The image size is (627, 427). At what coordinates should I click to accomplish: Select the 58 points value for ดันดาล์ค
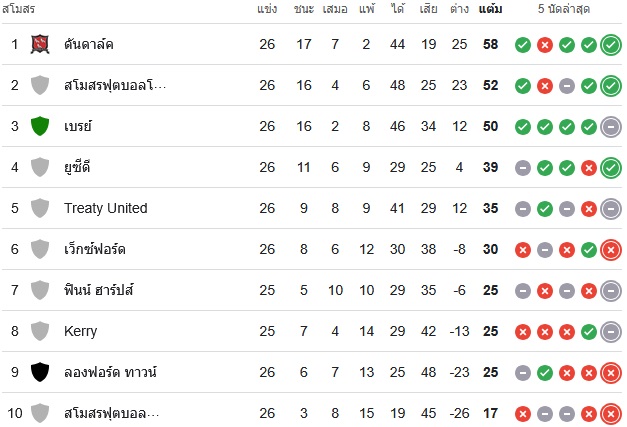click(x=490, y=44)
